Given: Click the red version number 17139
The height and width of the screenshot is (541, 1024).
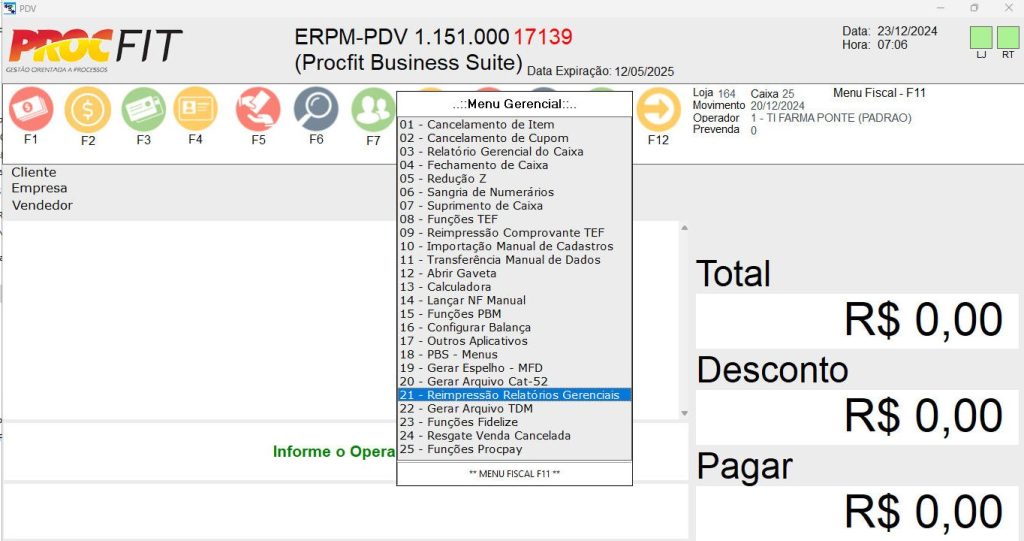Looking at the screenshot, I should pyautogui.click(x=543, y=37).
